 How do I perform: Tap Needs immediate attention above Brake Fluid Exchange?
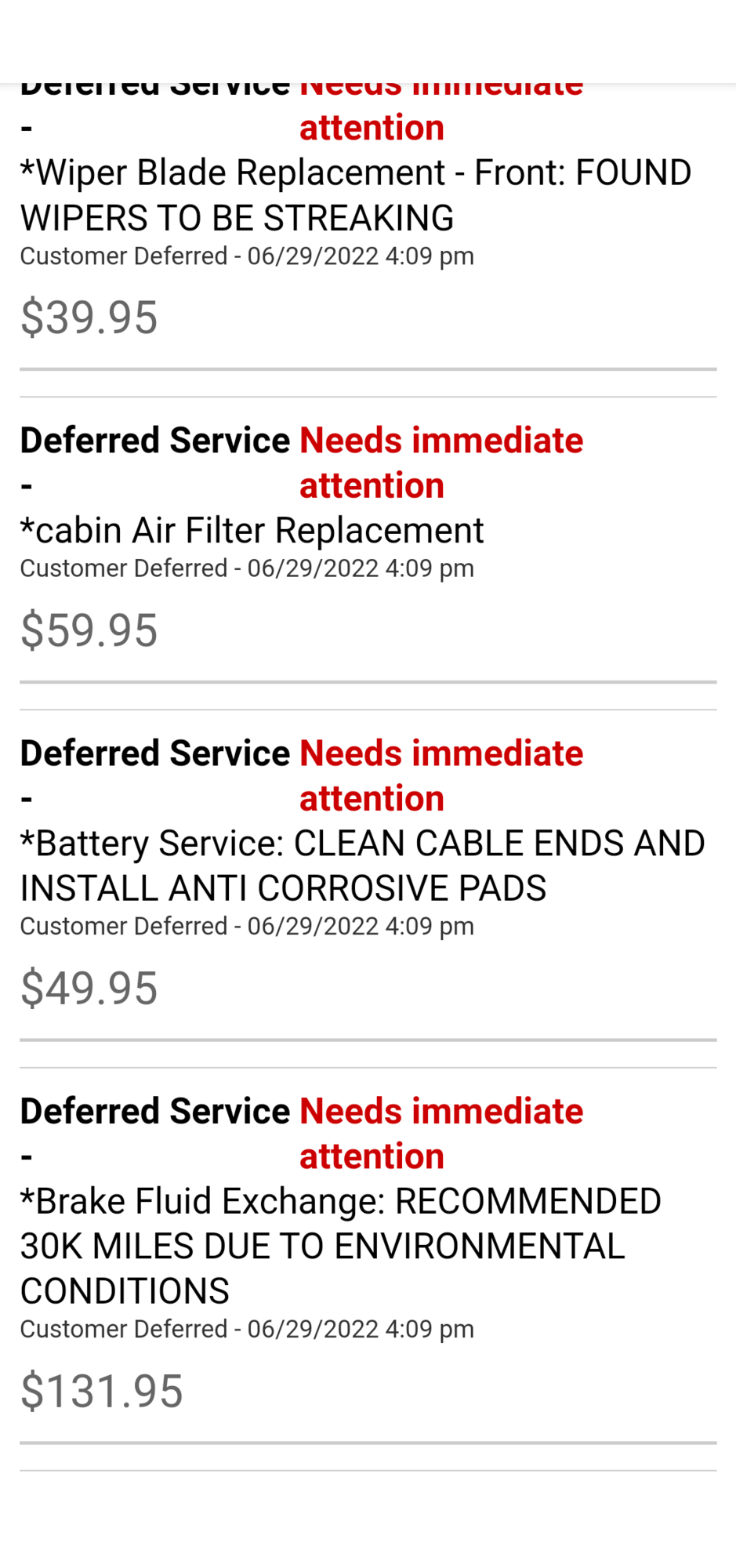click(x=441, y=1134)
